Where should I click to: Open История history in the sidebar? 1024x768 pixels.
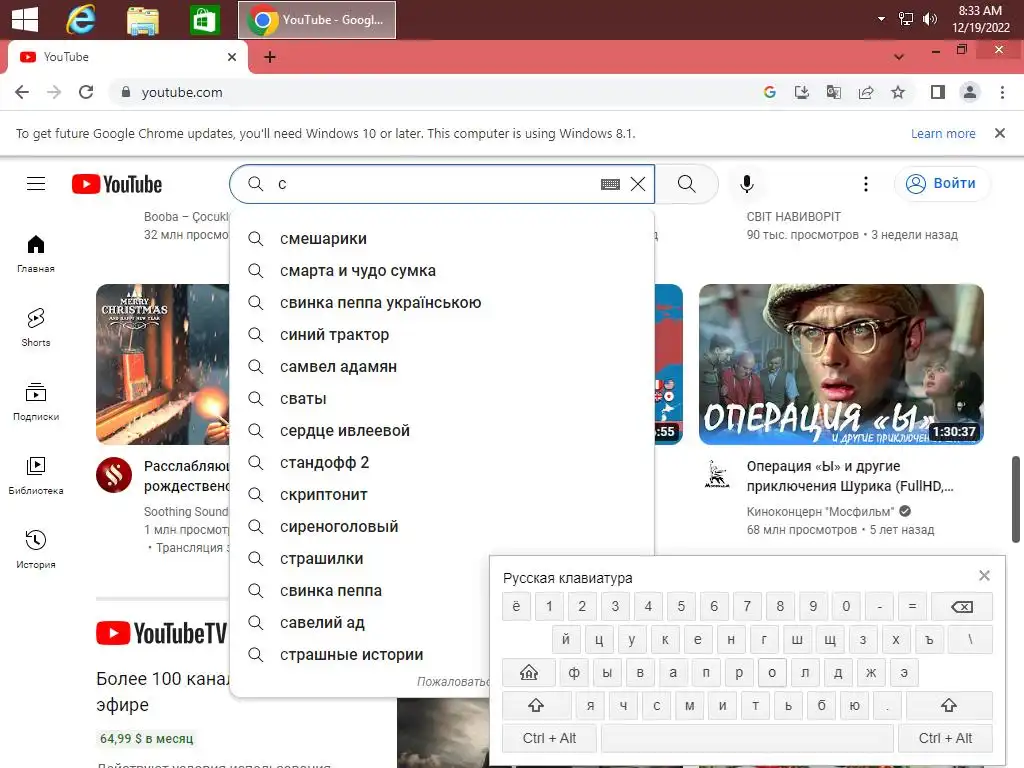click(36, 549)
